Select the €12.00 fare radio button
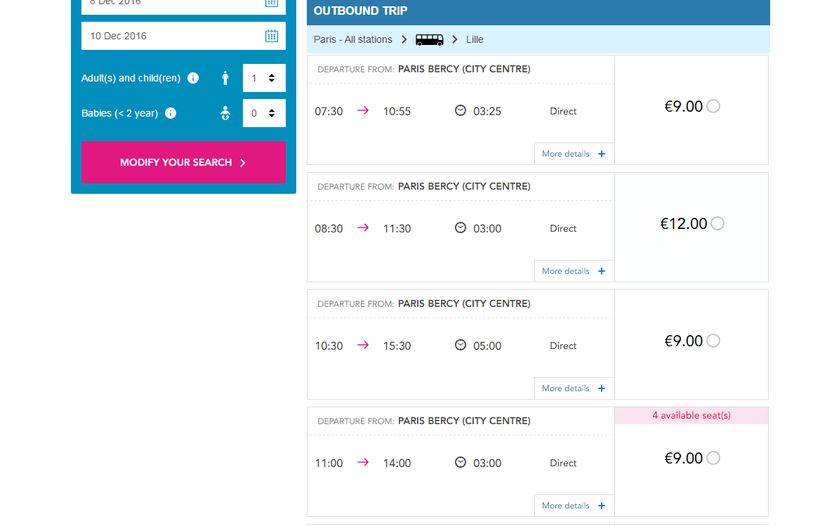 pyautogui.click(x=718, y=223)
